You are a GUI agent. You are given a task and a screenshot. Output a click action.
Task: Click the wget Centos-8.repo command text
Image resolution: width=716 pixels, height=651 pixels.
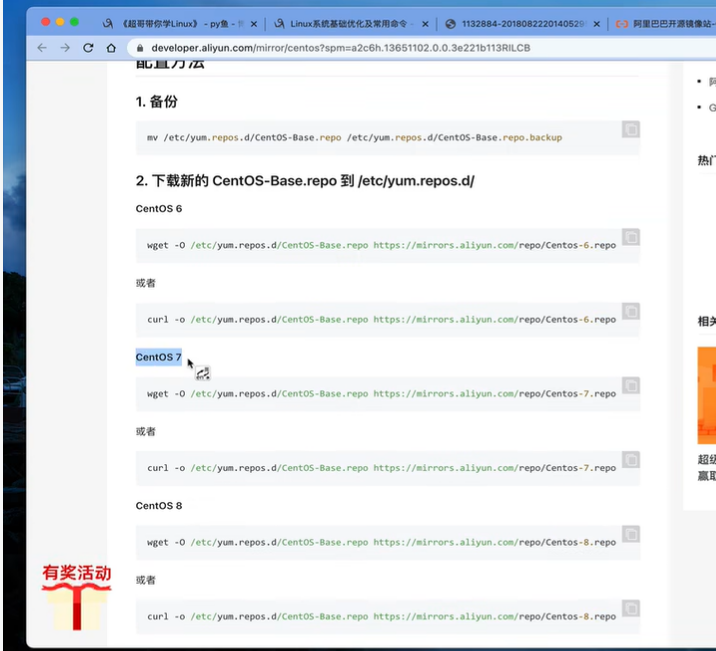click(x=381, y=542)
